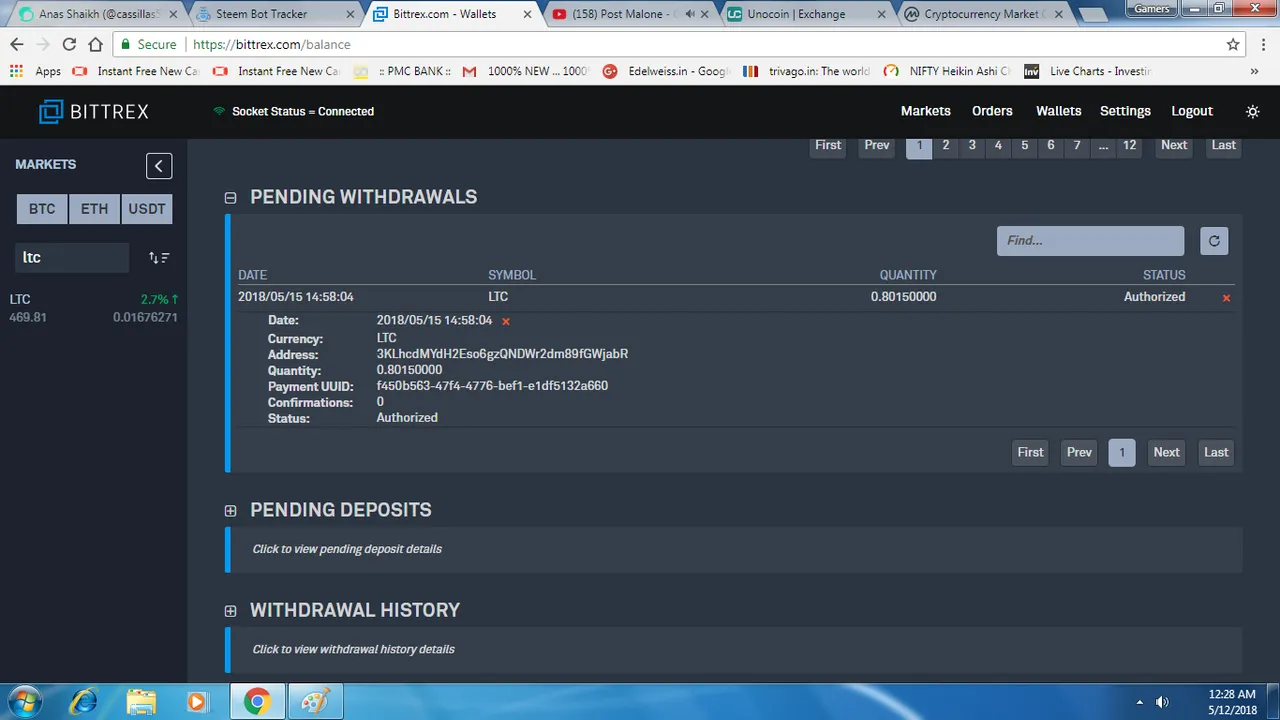Click First in the top pagination
This screenshot has height=720, width=1280.
828,146
